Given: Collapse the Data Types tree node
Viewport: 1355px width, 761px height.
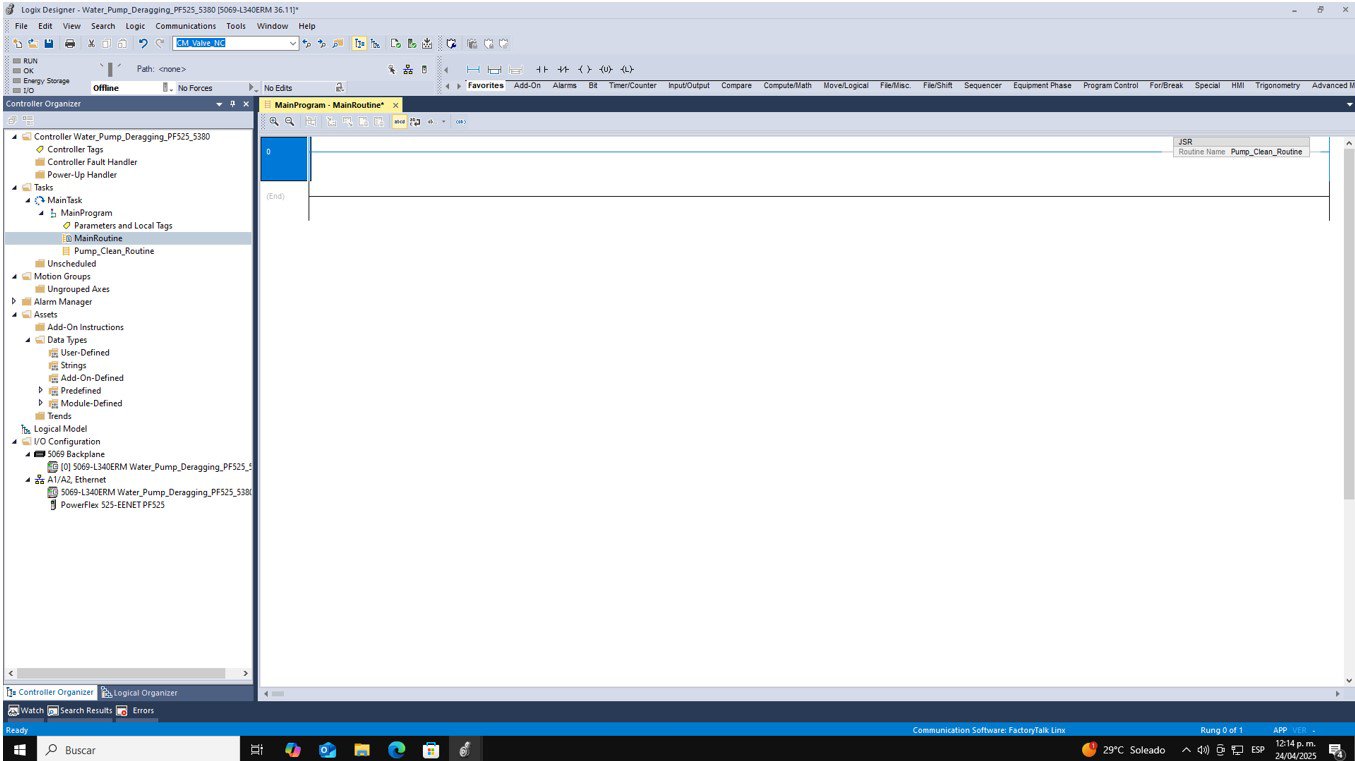Looking at the screenshot, I should click(x=28, y=340).
